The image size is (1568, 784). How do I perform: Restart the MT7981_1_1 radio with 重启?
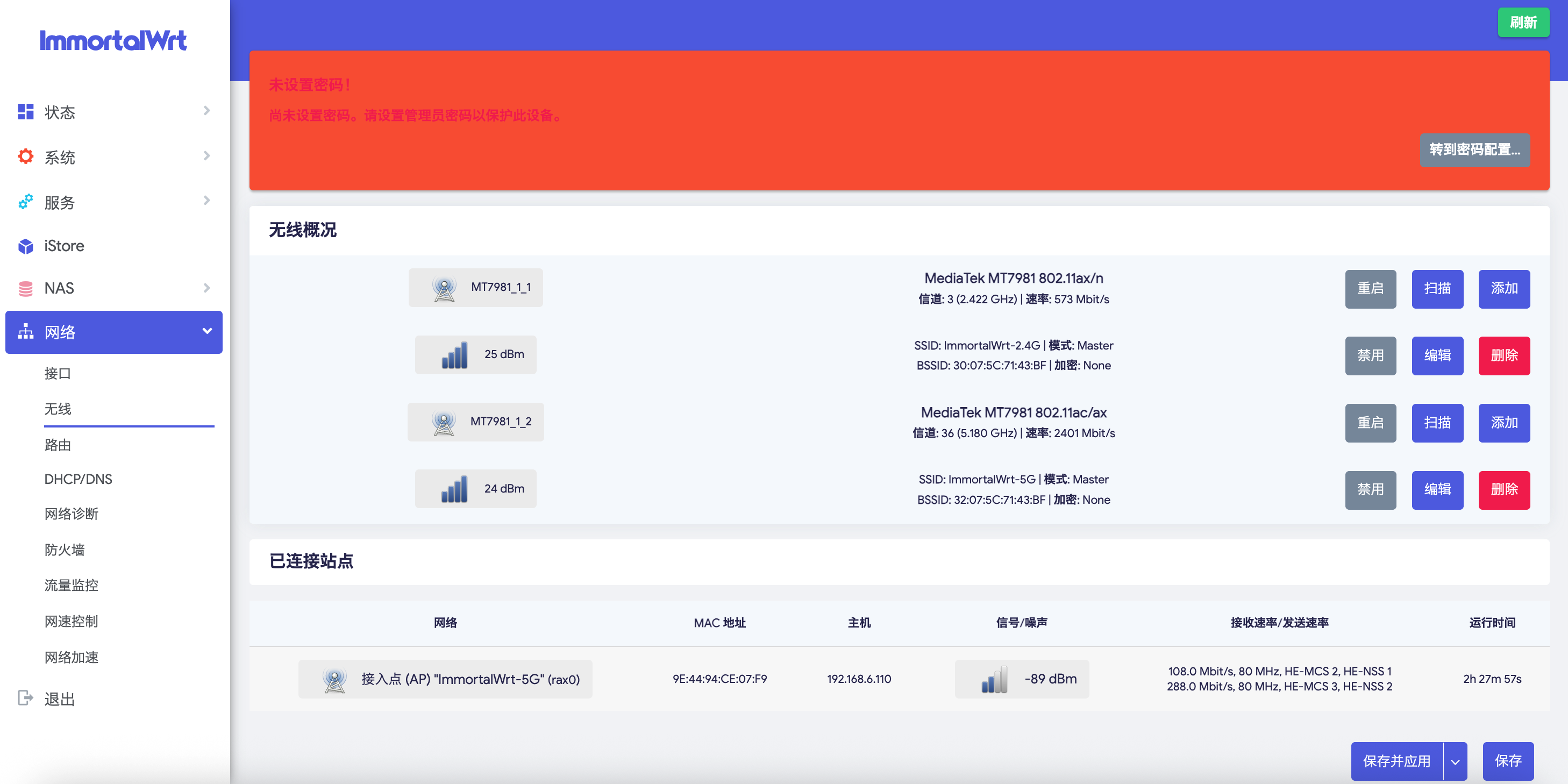[x=1371, y=289]
